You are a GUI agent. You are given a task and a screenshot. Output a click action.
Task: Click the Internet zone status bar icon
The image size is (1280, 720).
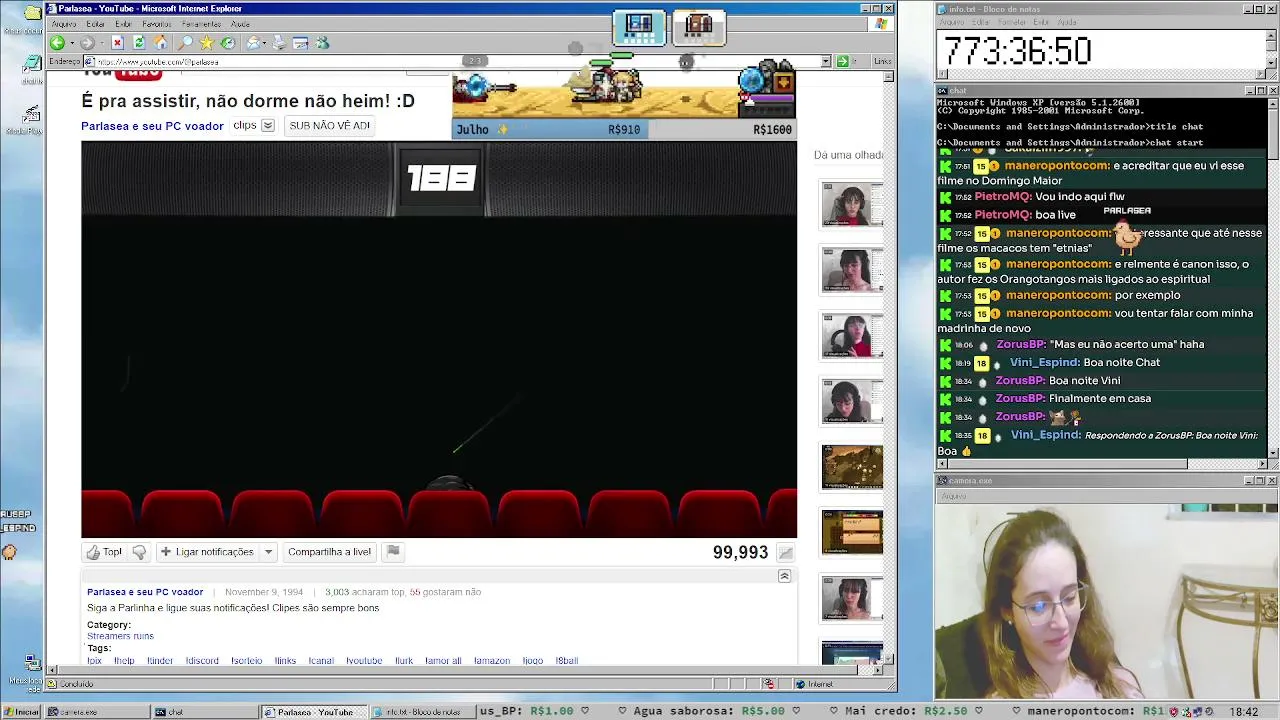(x=800, y=684)
